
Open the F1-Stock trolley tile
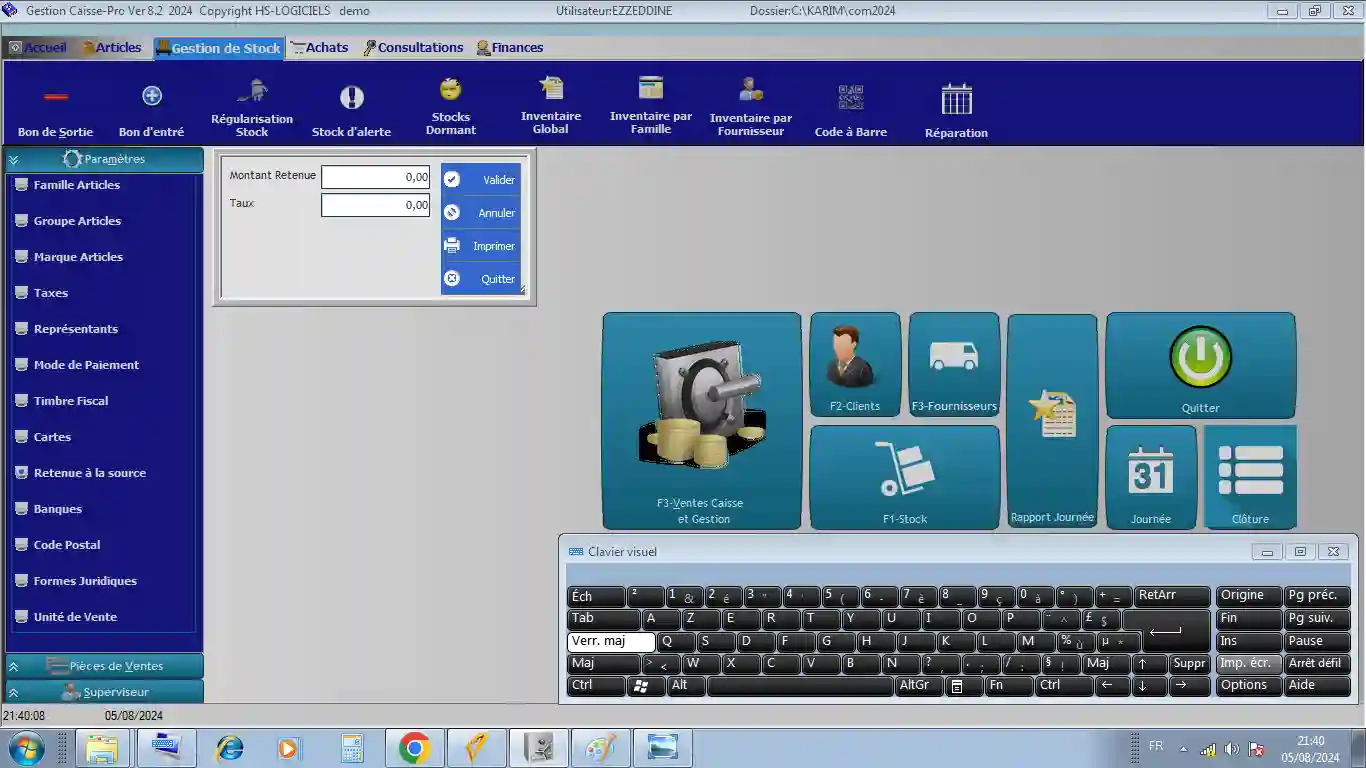pos(904,477)
